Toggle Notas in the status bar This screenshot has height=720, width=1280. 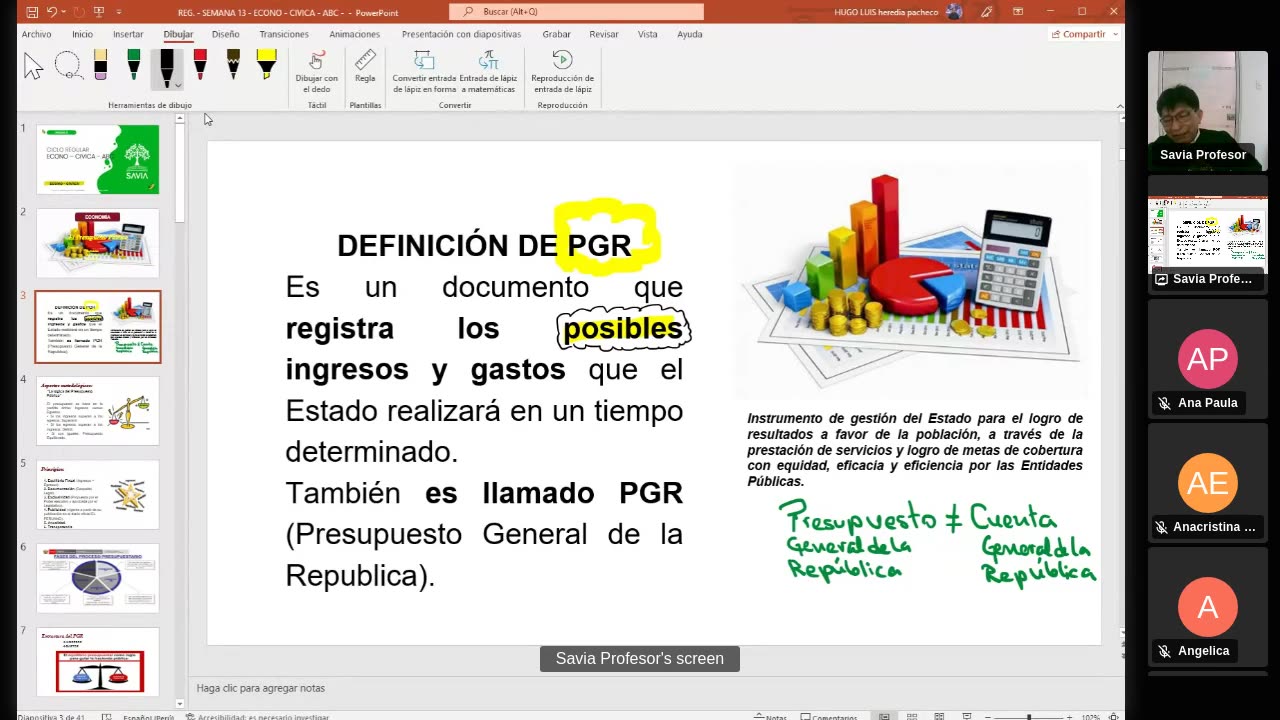769,716
